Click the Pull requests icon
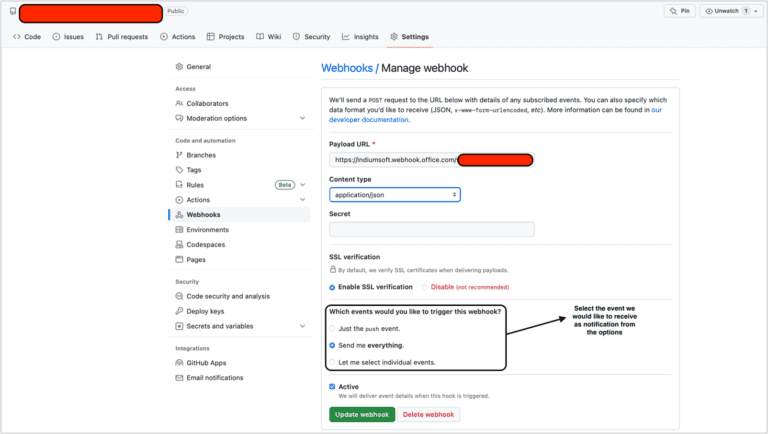Screen dimensions: 768x434 [99, 37]
